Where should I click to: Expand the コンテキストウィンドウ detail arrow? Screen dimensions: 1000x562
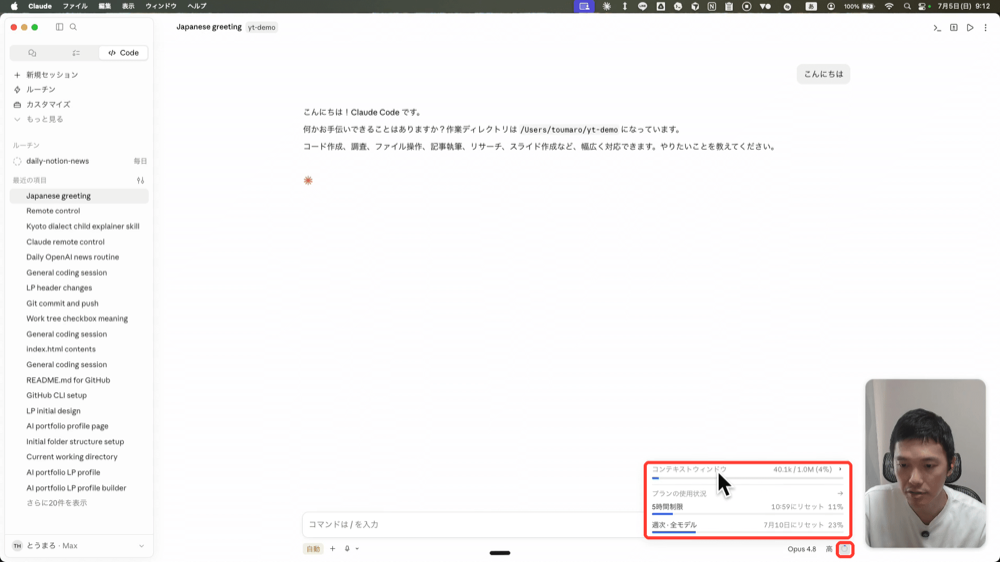pos(840,470)
